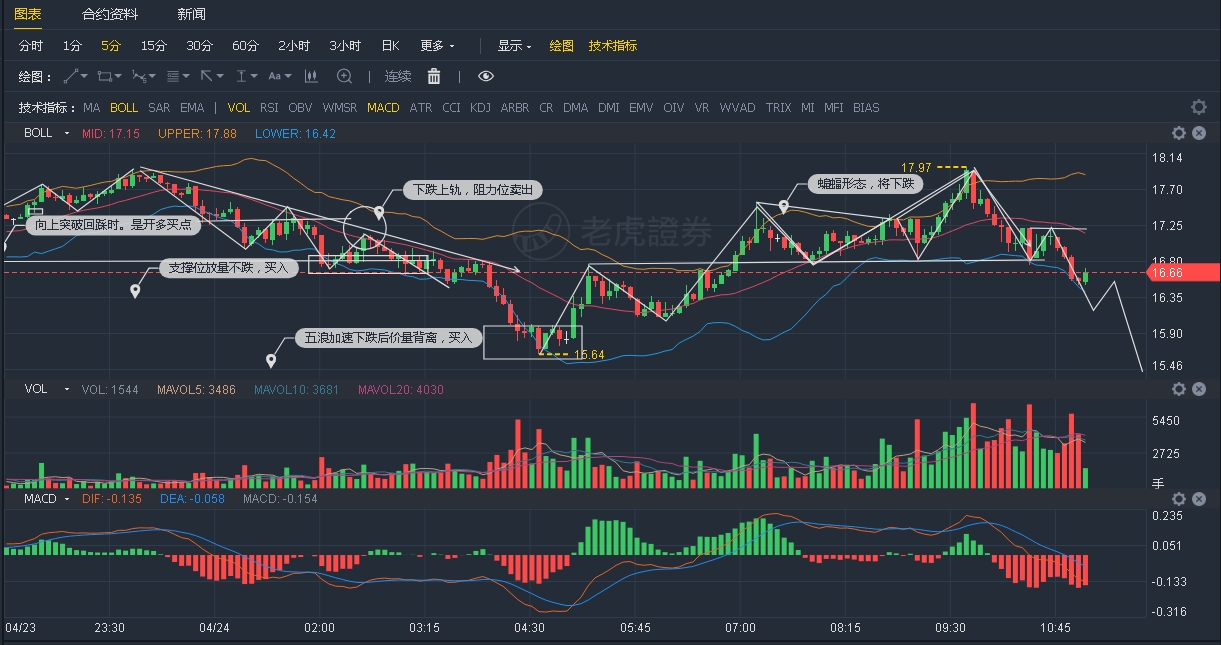1221x645 pixels.
Task: Choose the text annotation Aa tool
Action: [275, 76]
